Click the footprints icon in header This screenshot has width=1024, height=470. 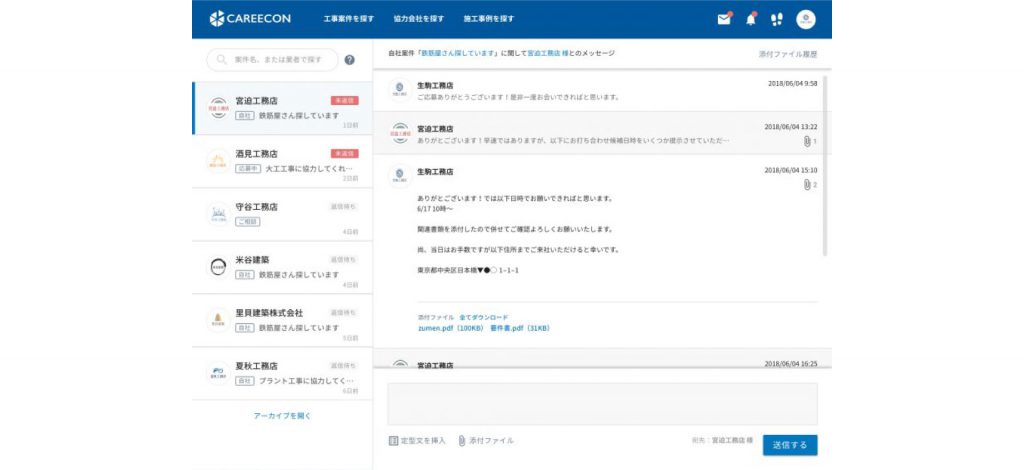pos(776,19)
